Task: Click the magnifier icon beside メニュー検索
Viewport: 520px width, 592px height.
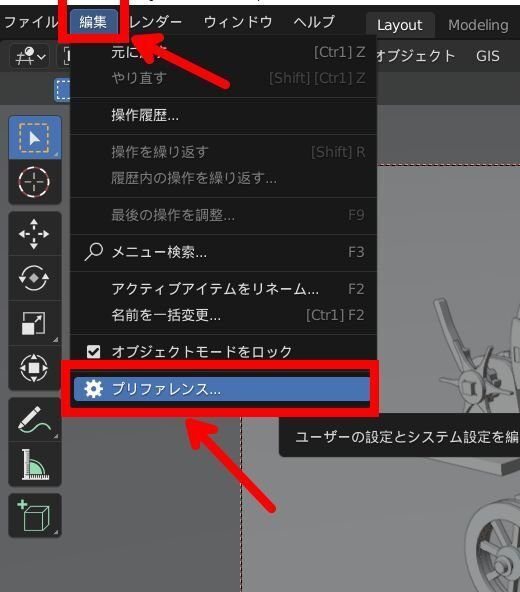Action: point(93,252)
